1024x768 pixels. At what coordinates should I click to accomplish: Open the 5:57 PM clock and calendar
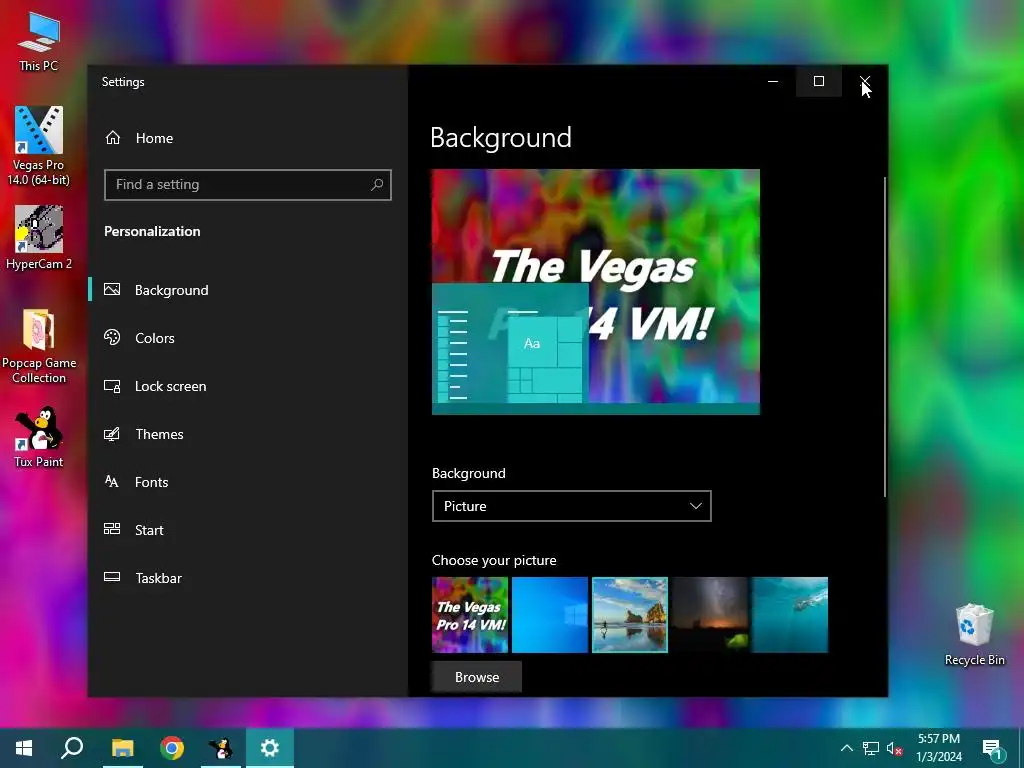pos(939,748)
